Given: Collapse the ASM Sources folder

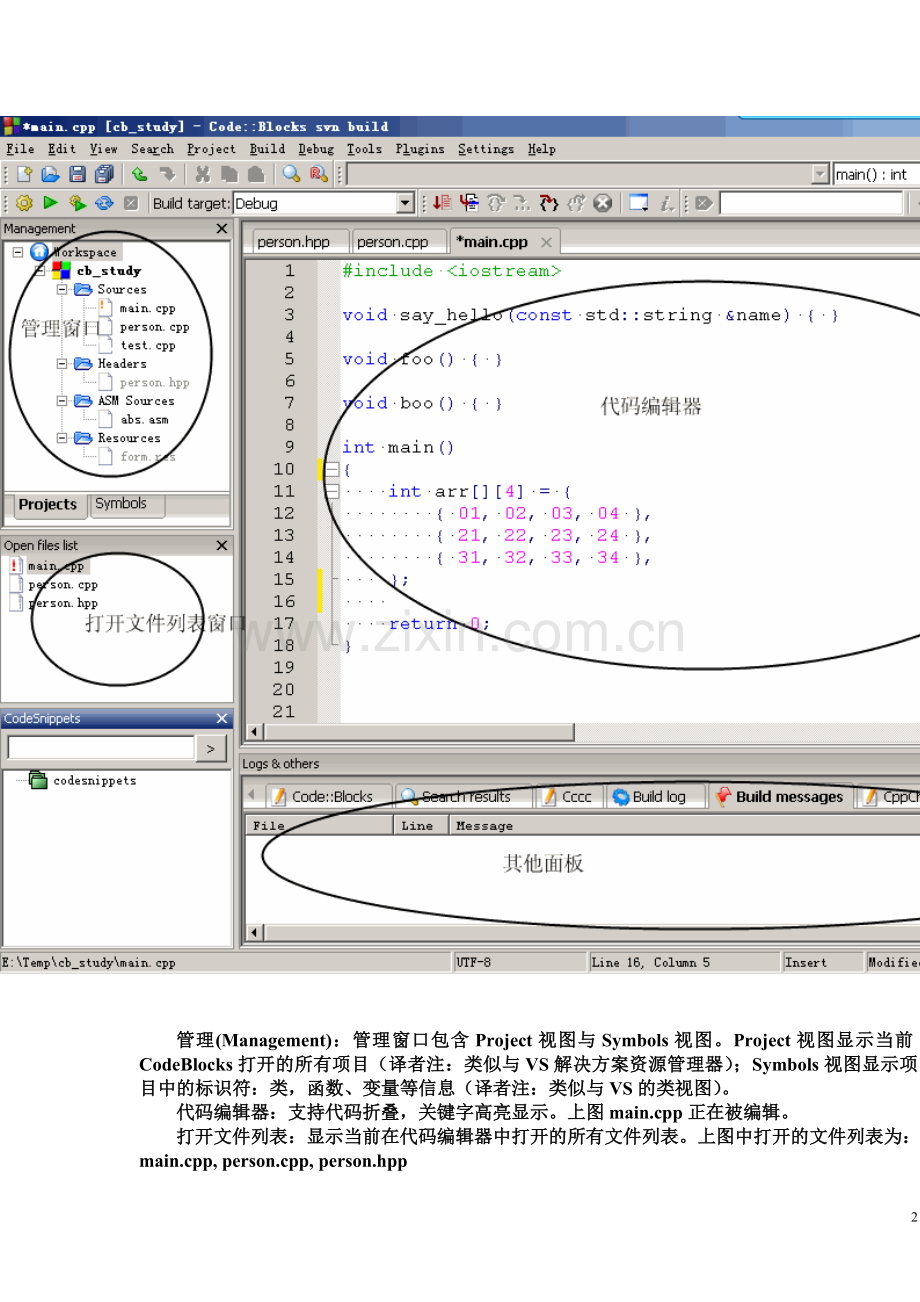Looking at the screenshot, I should point(62,400).
